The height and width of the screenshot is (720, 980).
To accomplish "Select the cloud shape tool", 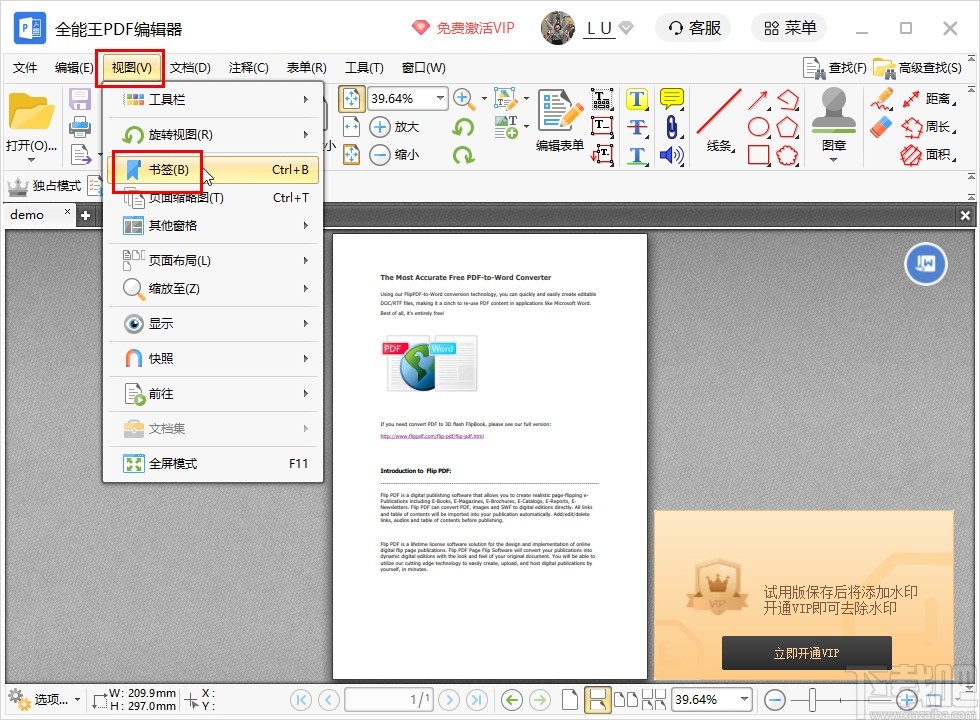I will click(x=788, y=154).
